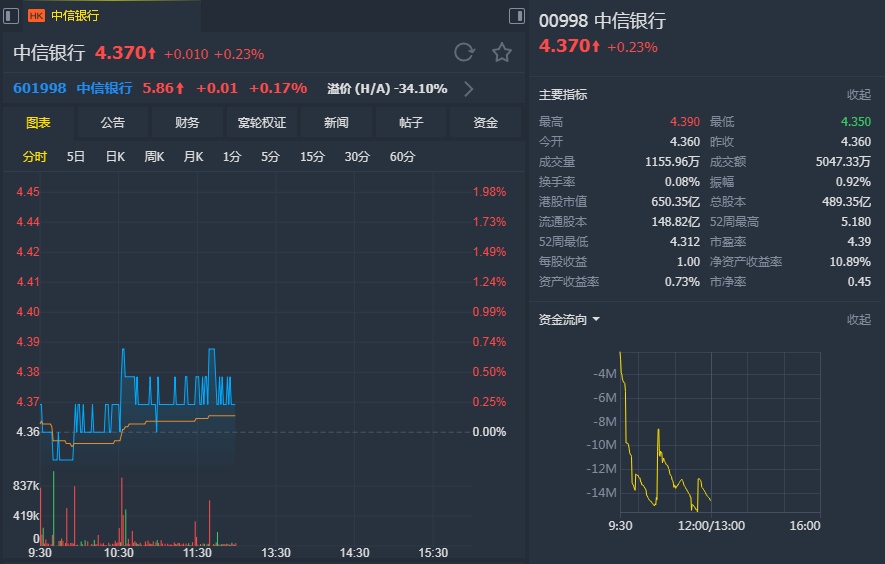The width and height of the screenshot is (885, 564).
Task: Click the 52周最高 value 5.180
Action: [856, 222]
